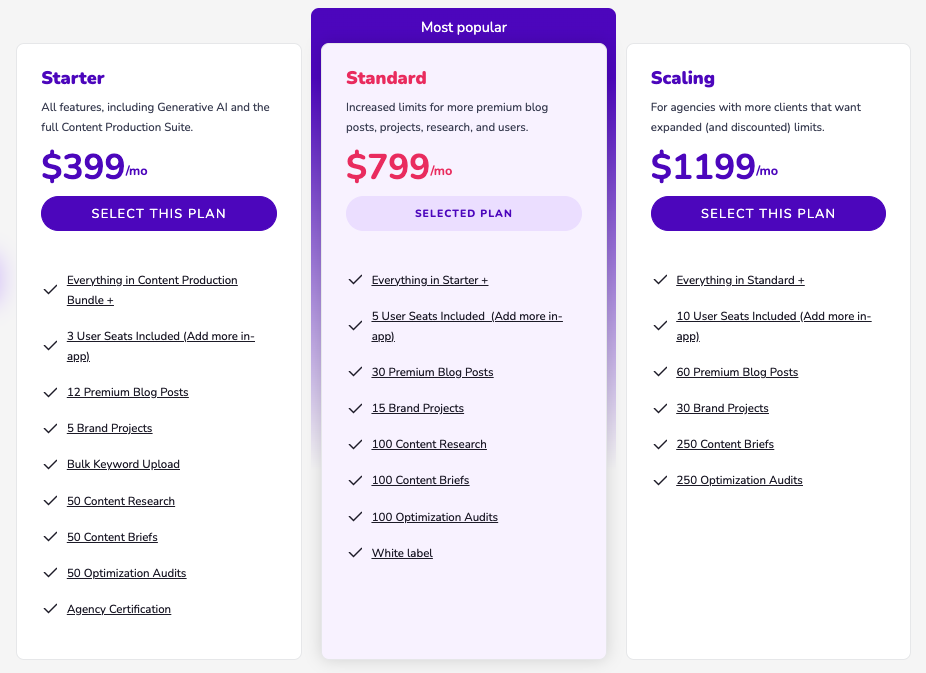Viewport: 926px width, 673px height.
Task: Open the Agency Certification link
Action: point(119,609)
